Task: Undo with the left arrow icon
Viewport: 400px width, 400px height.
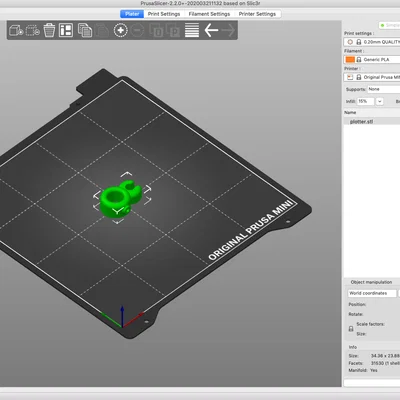Action: point(211,30)
